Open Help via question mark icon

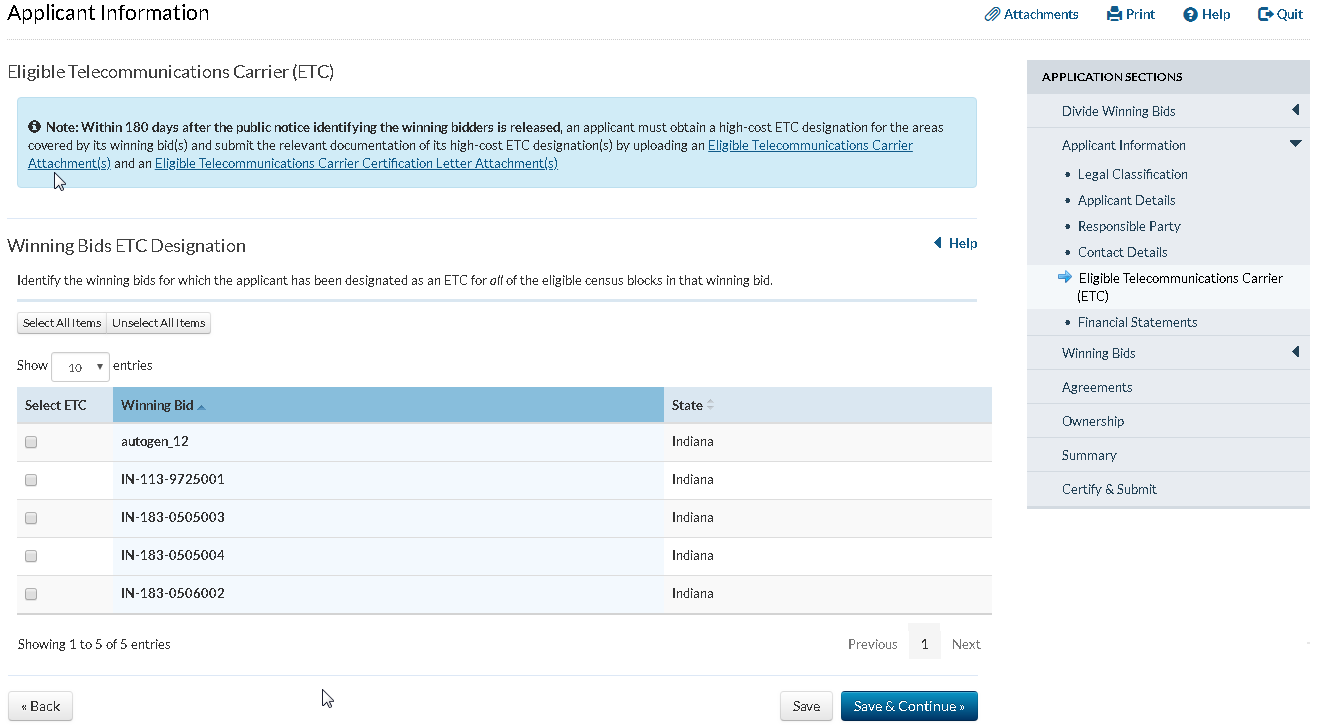pos(1190,15)
